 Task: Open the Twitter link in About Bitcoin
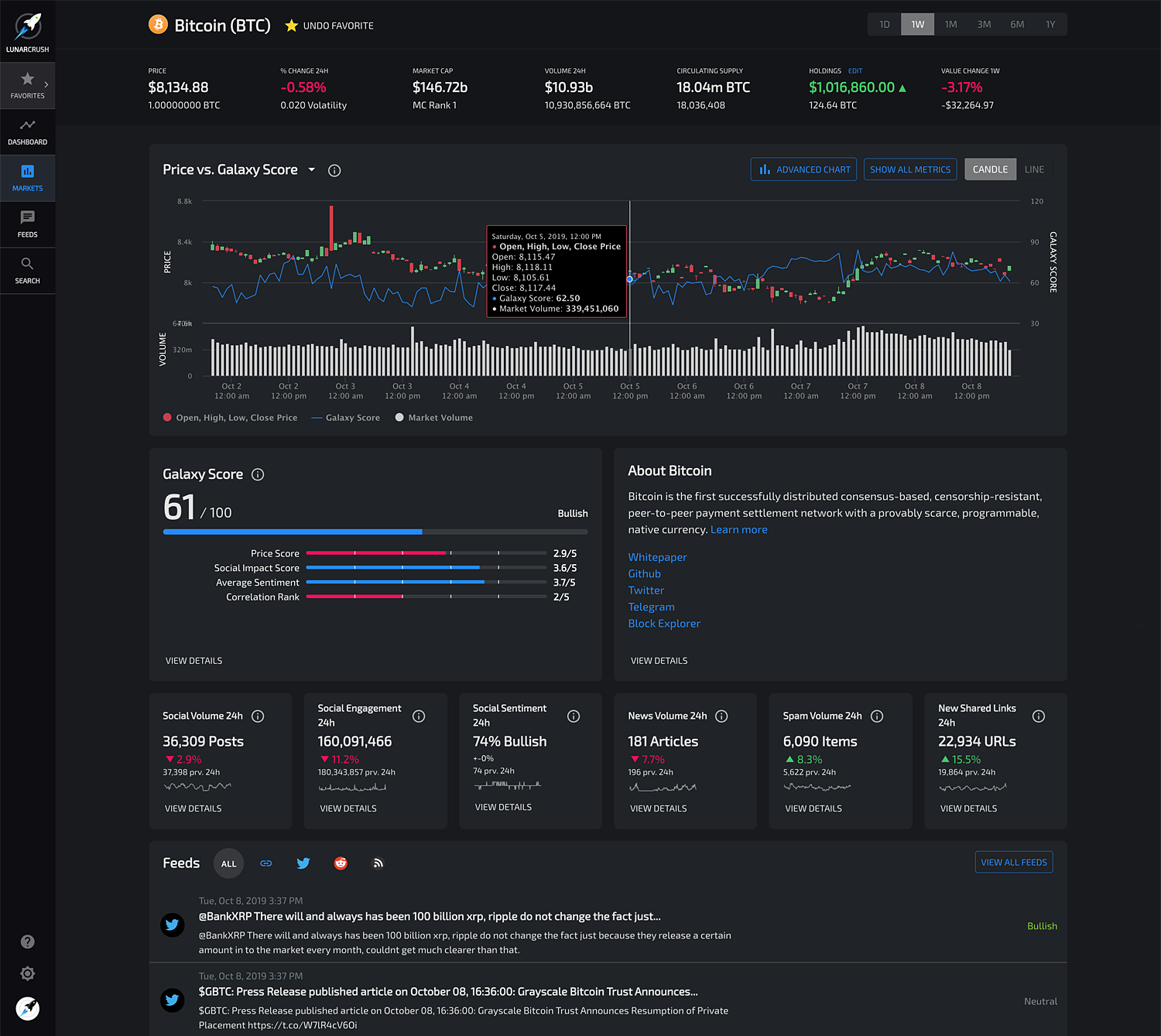tap(646, 590)
